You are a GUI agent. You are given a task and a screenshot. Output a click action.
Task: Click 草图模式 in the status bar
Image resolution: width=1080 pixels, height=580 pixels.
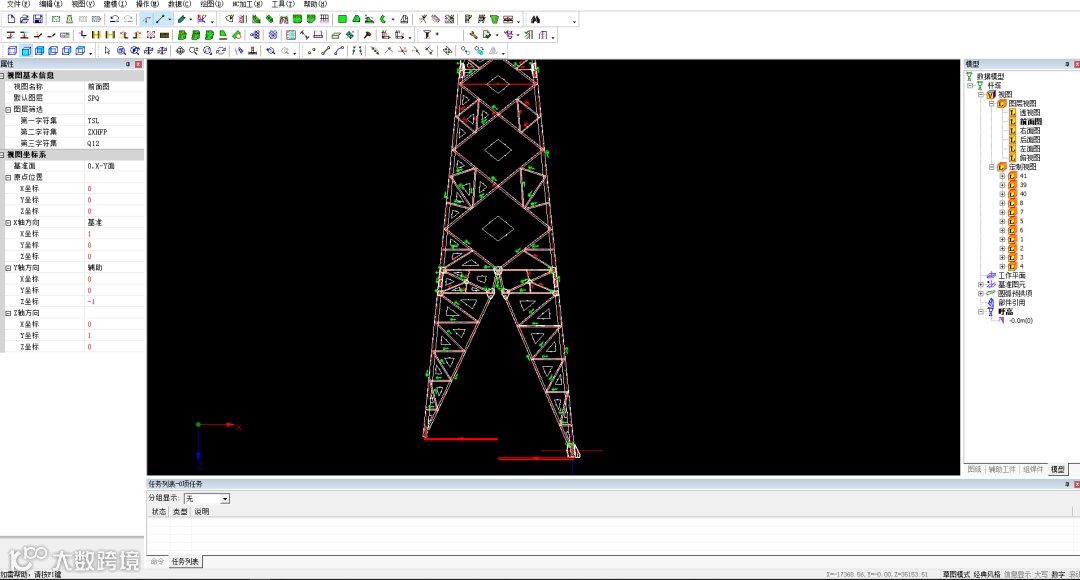956,574
